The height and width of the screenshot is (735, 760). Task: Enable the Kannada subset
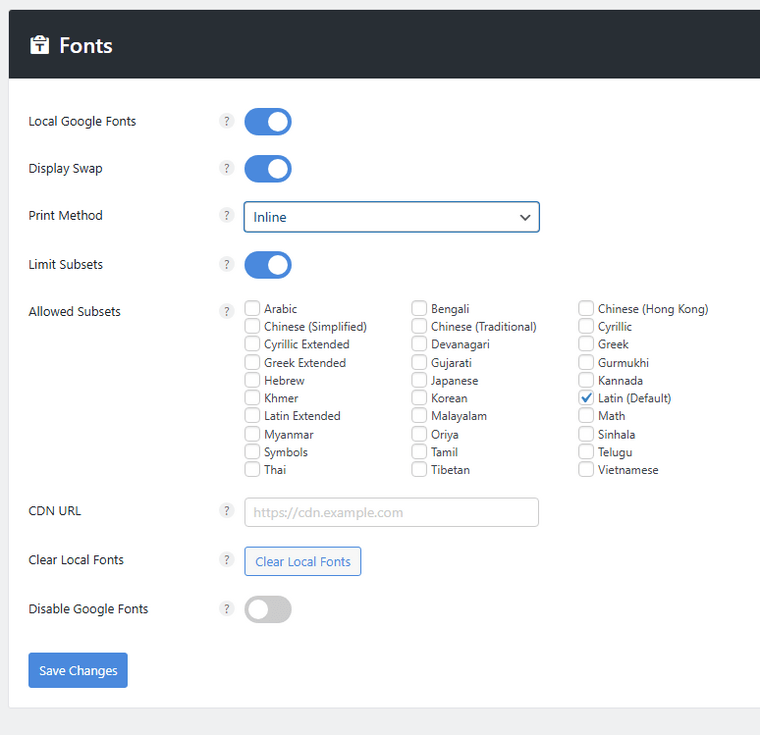click(x=586, y=380)
